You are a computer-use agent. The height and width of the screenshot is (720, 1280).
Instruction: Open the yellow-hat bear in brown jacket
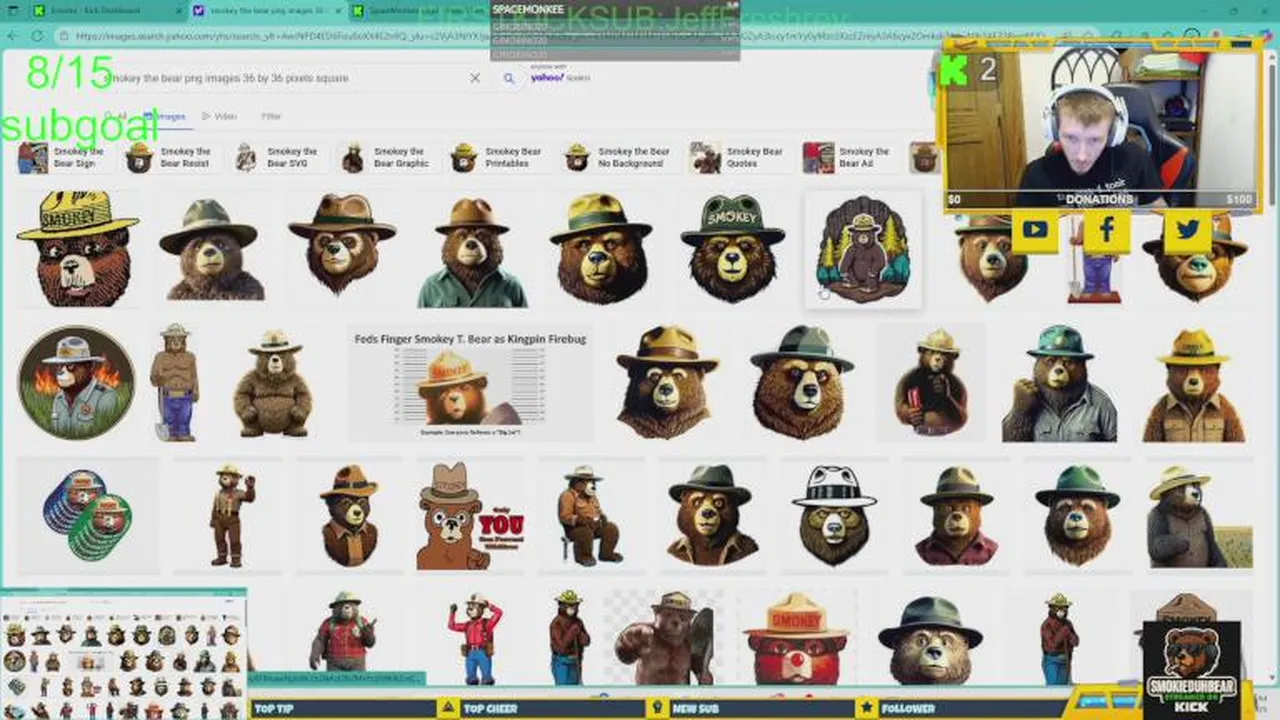[x=1194, y=385]
